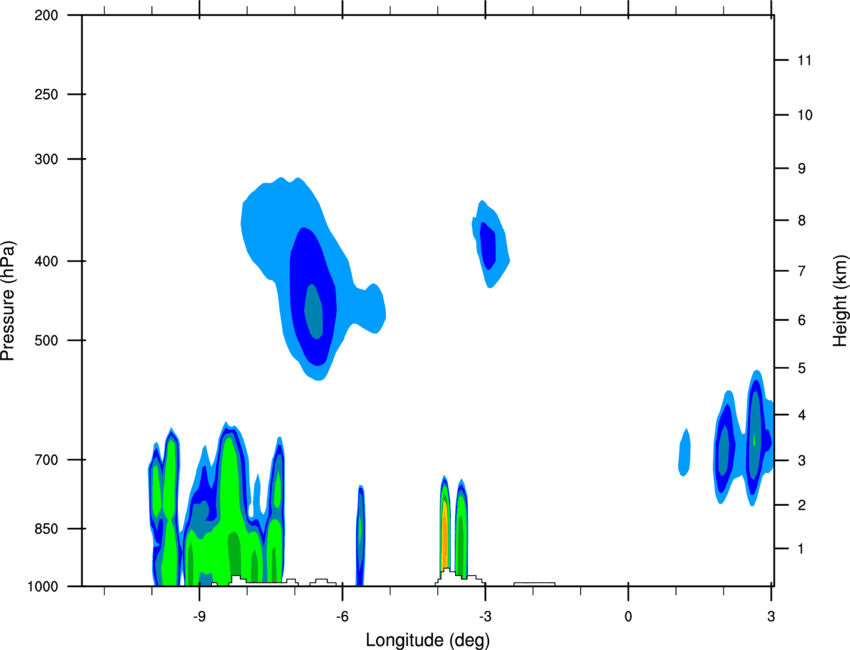Viewport: 850px width, 650px height.
Task: Click the 1 km height label
Action: [x=801, y=549]
